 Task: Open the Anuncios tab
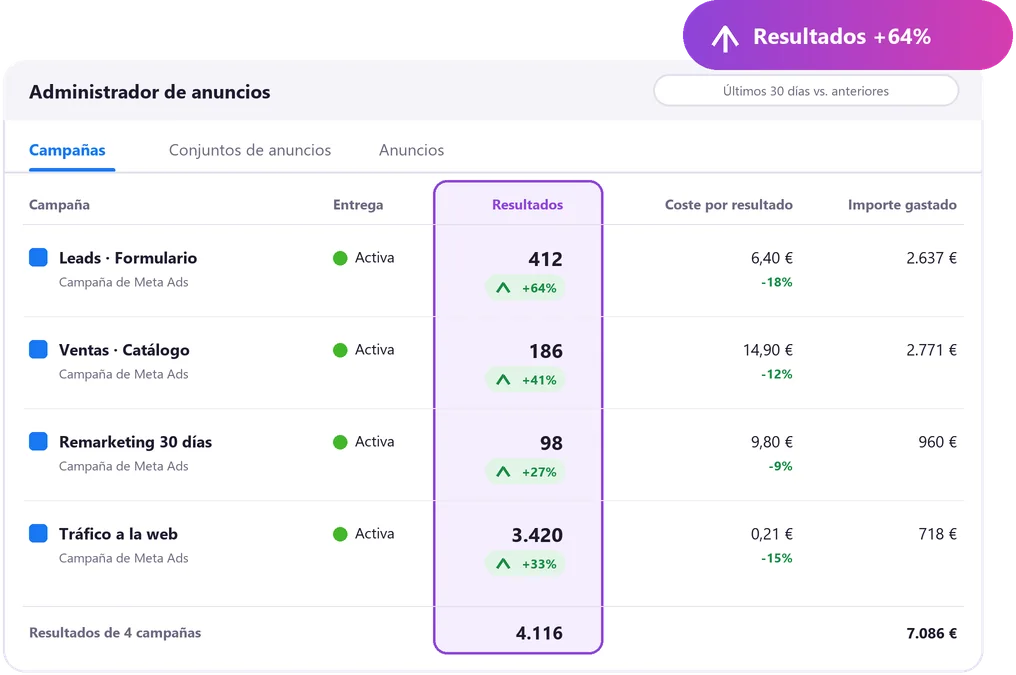[411, 150]
